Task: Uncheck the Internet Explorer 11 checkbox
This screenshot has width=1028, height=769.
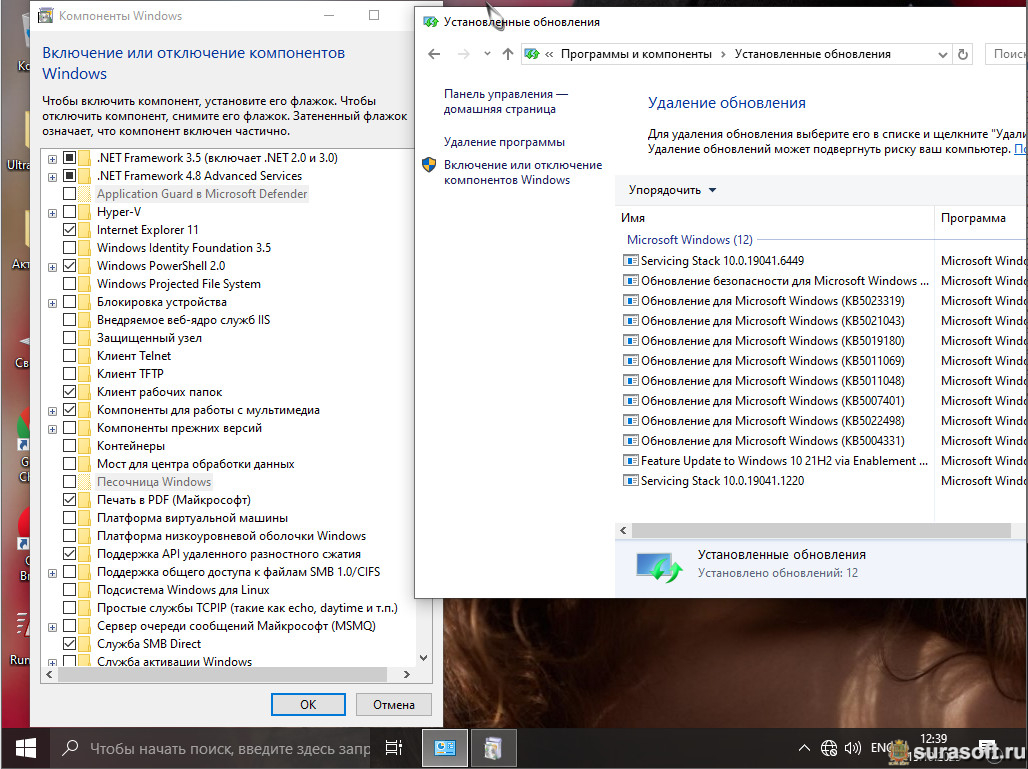Action: click(70, 230)
